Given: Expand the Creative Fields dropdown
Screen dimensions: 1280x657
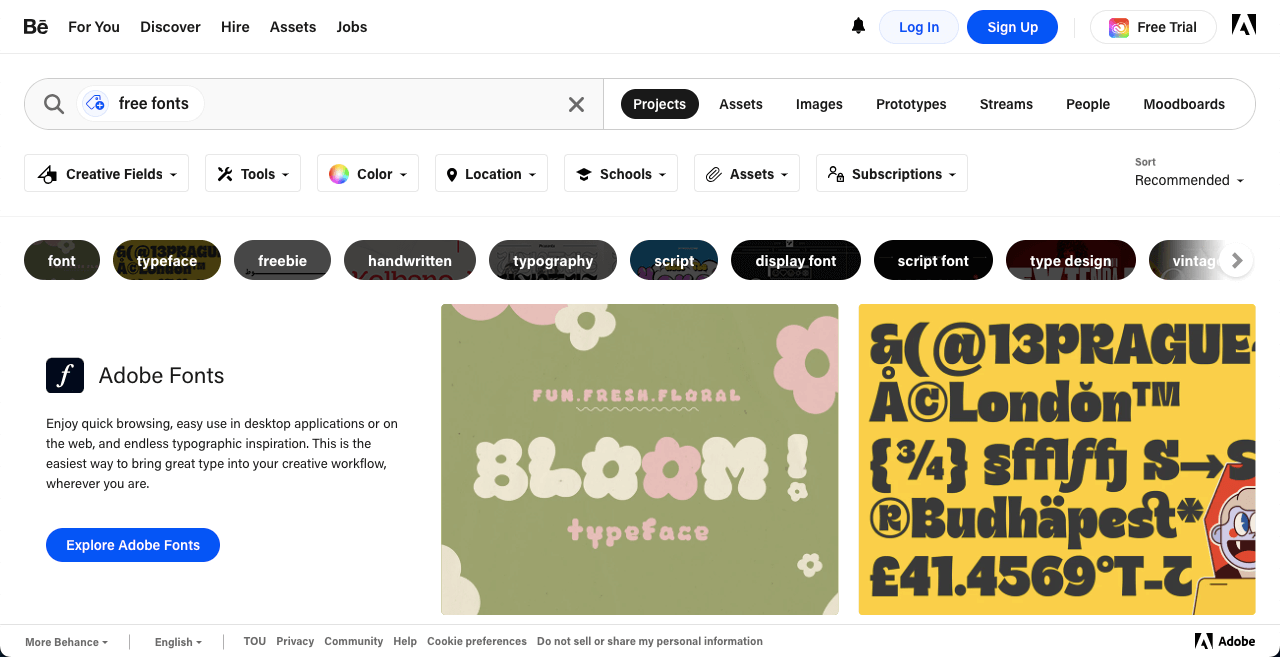Looking at the screenshot, I should [106, 174].
